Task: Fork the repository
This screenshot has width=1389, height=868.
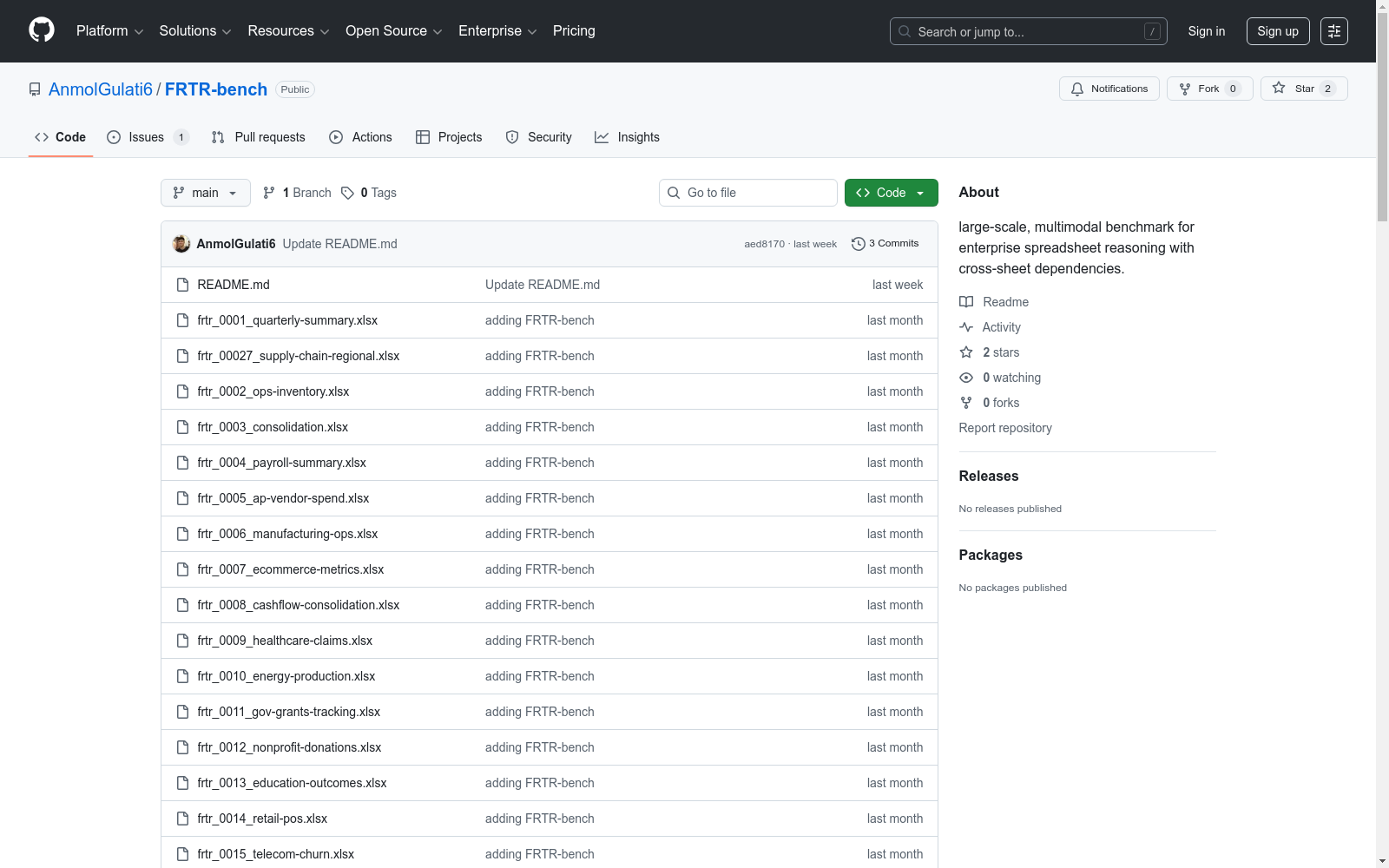Action: pos(1209,89)
